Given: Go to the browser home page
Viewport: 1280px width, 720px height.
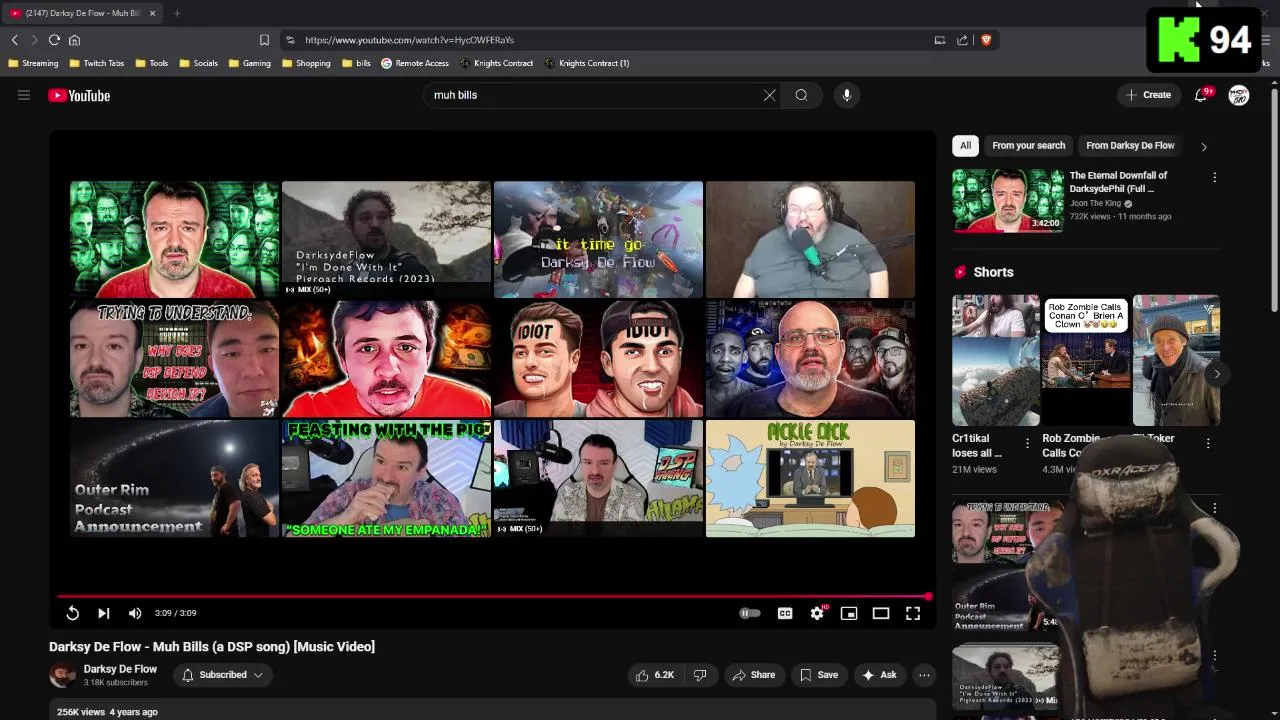Looking at the screenshot, I should [x=74, y=40].
